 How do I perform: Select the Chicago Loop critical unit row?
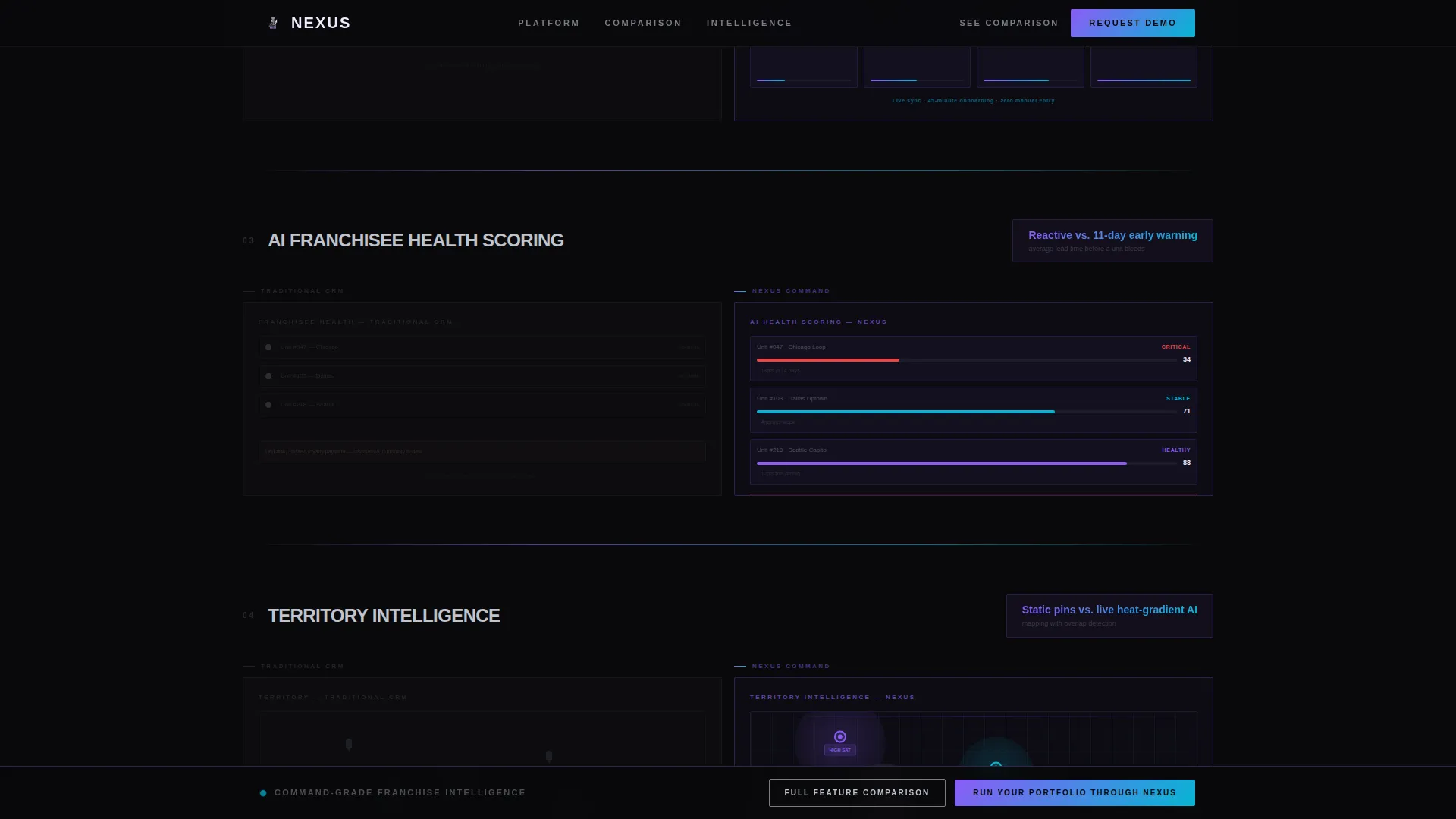[x=973, y=359]
